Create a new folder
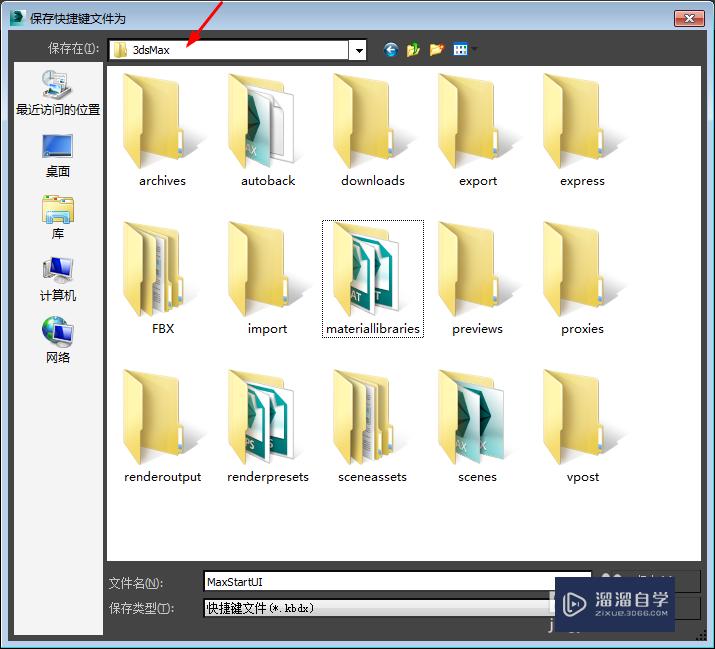 tap(436, 49)
